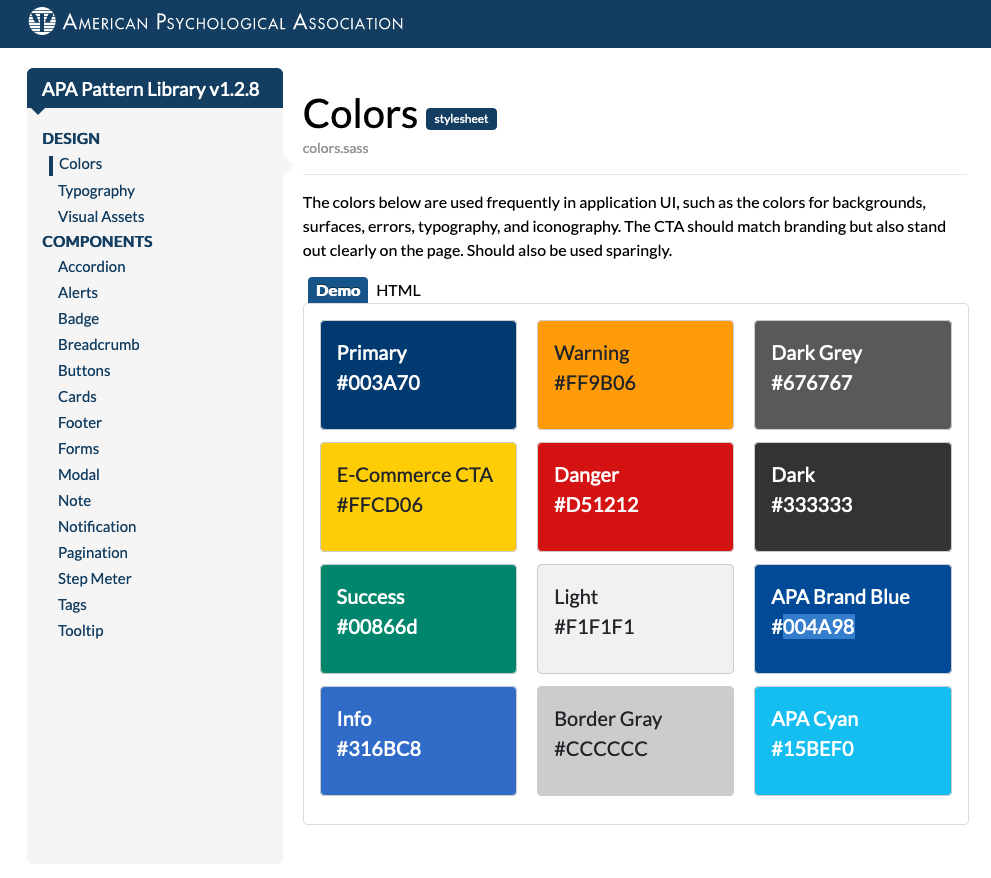Click the Info blue color swatch
The height and width of the screenshot is (878, 991).
418,741
